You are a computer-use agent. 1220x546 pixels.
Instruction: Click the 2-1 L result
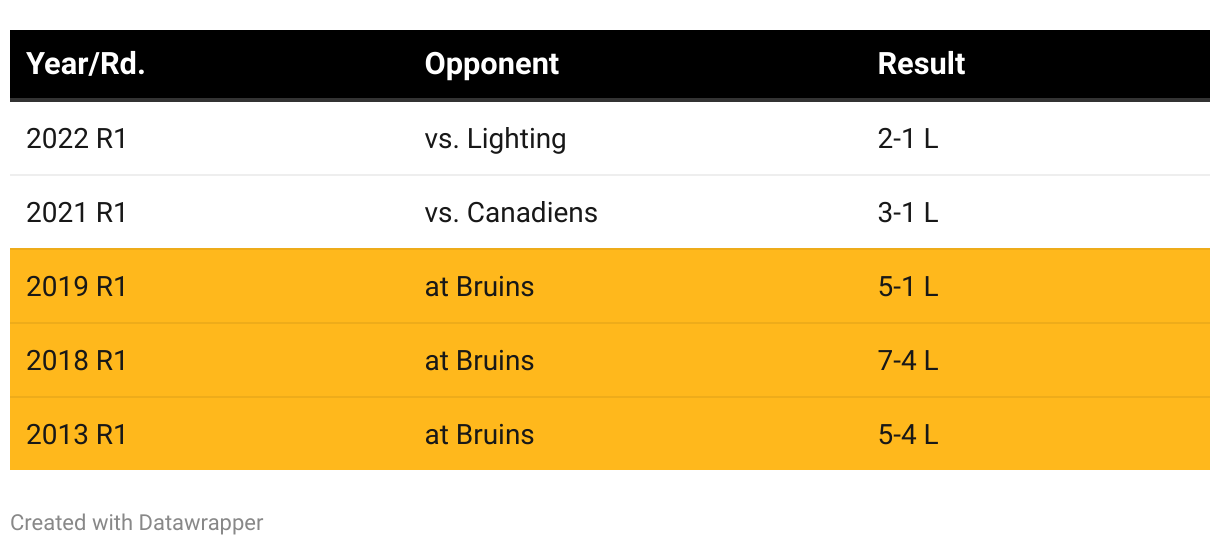click(x=907, y=139)
